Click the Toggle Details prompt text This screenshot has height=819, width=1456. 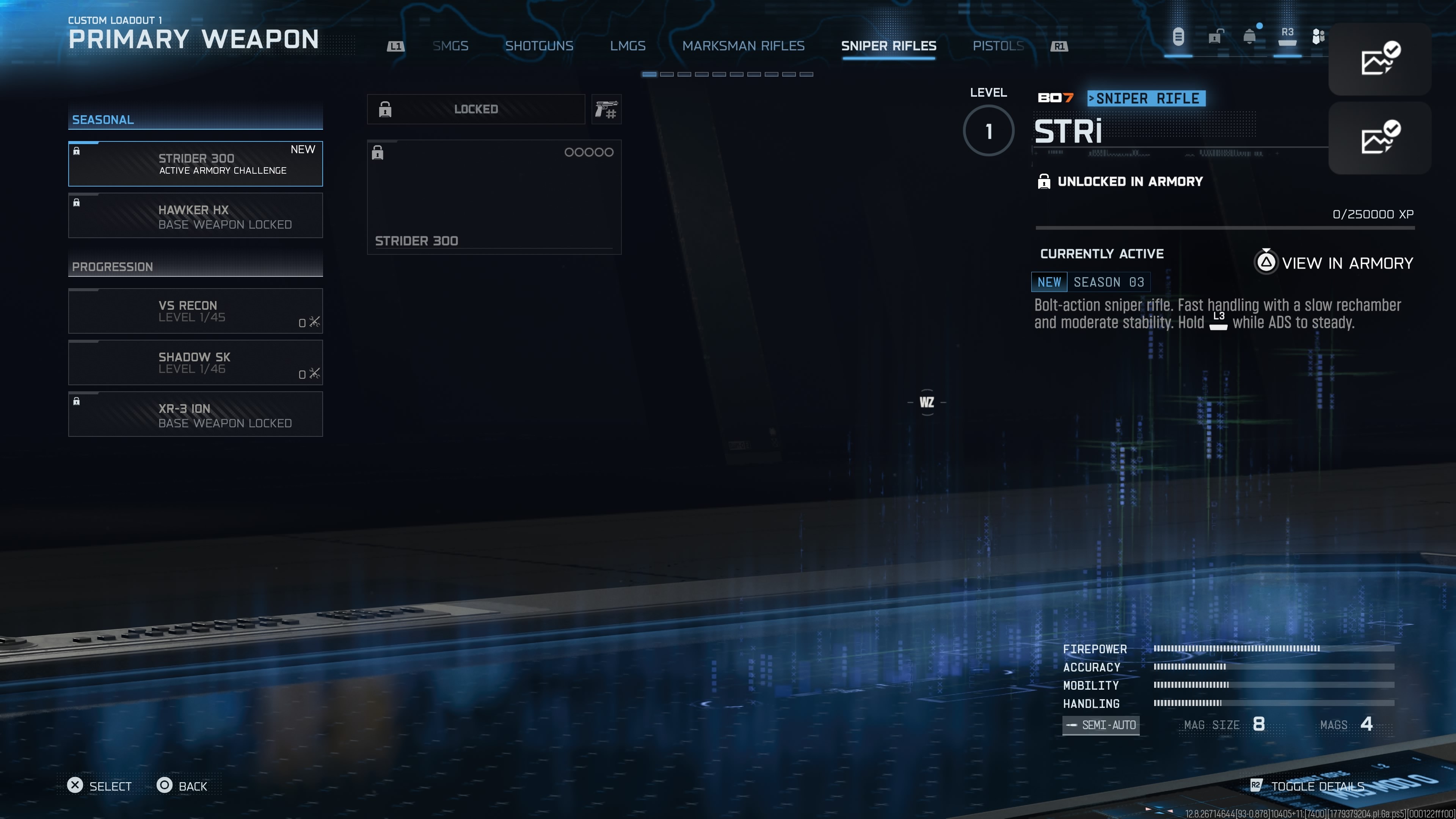click(1318, 786)
